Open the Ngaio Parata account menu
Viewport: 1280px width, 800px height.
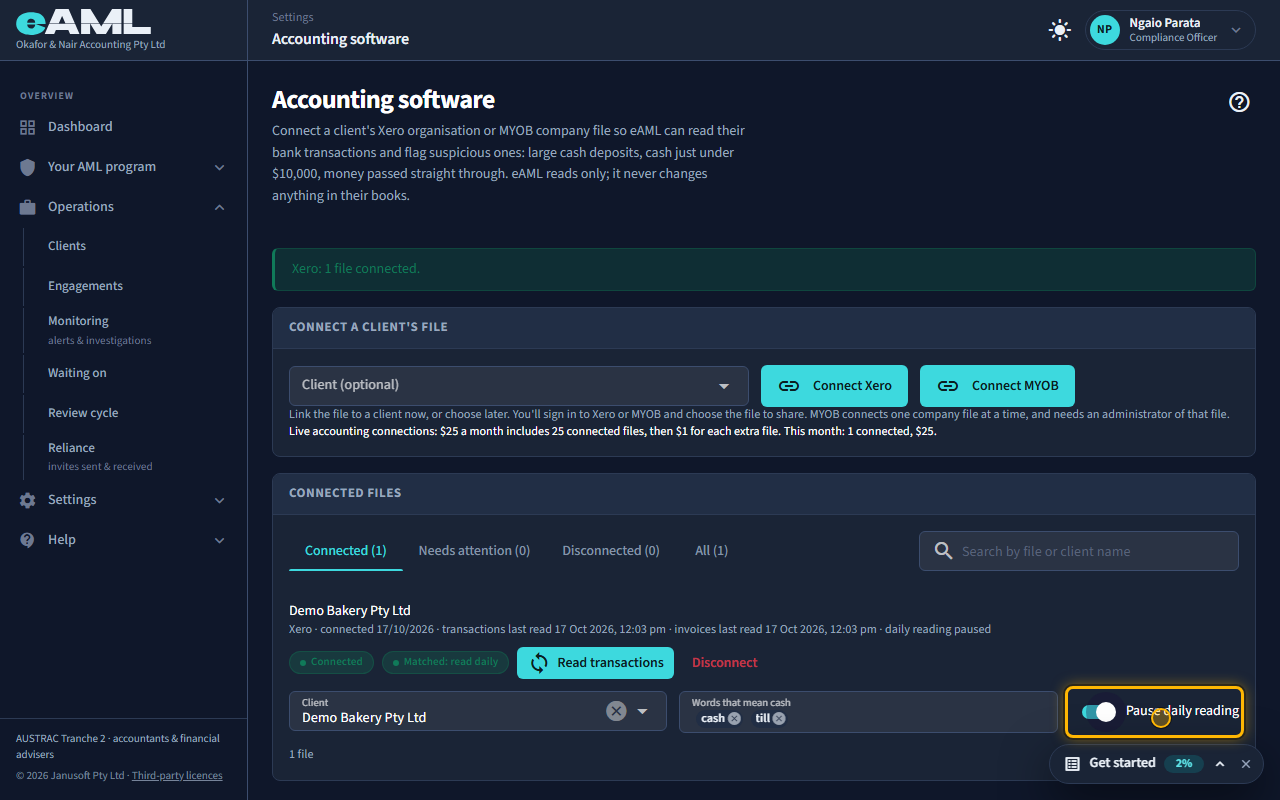pyautogui.click(x=1172, y=30)
